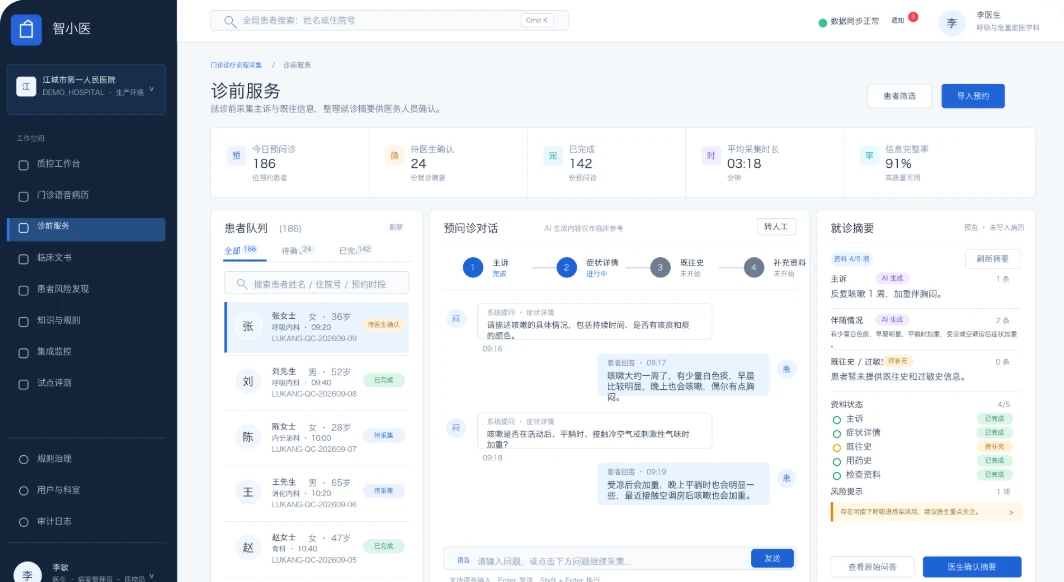Select patient 赵女士 in queue
This screenshot has width=1064, height=582.
(316, 548)
